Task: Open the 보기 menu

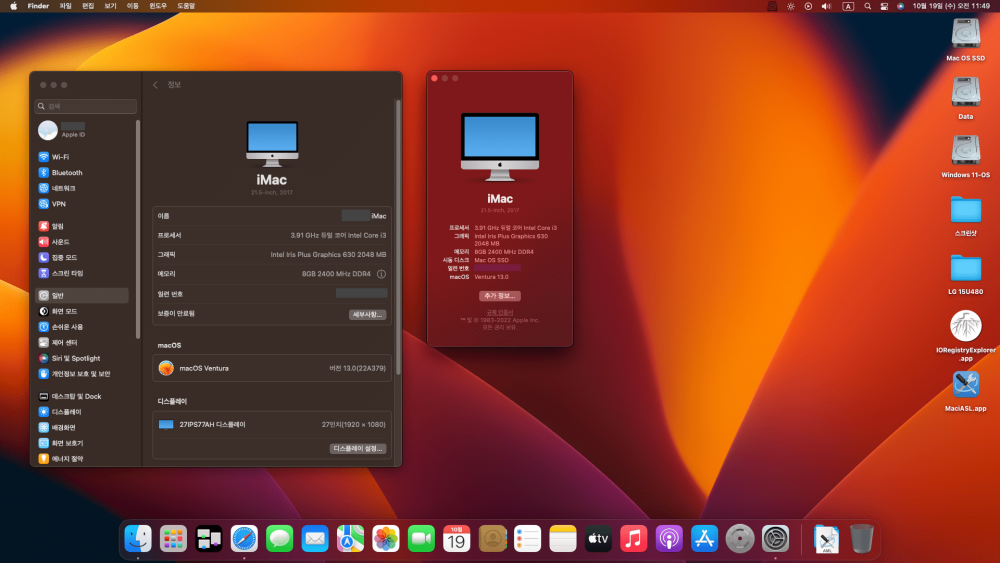Action: (x=110, y=6)
